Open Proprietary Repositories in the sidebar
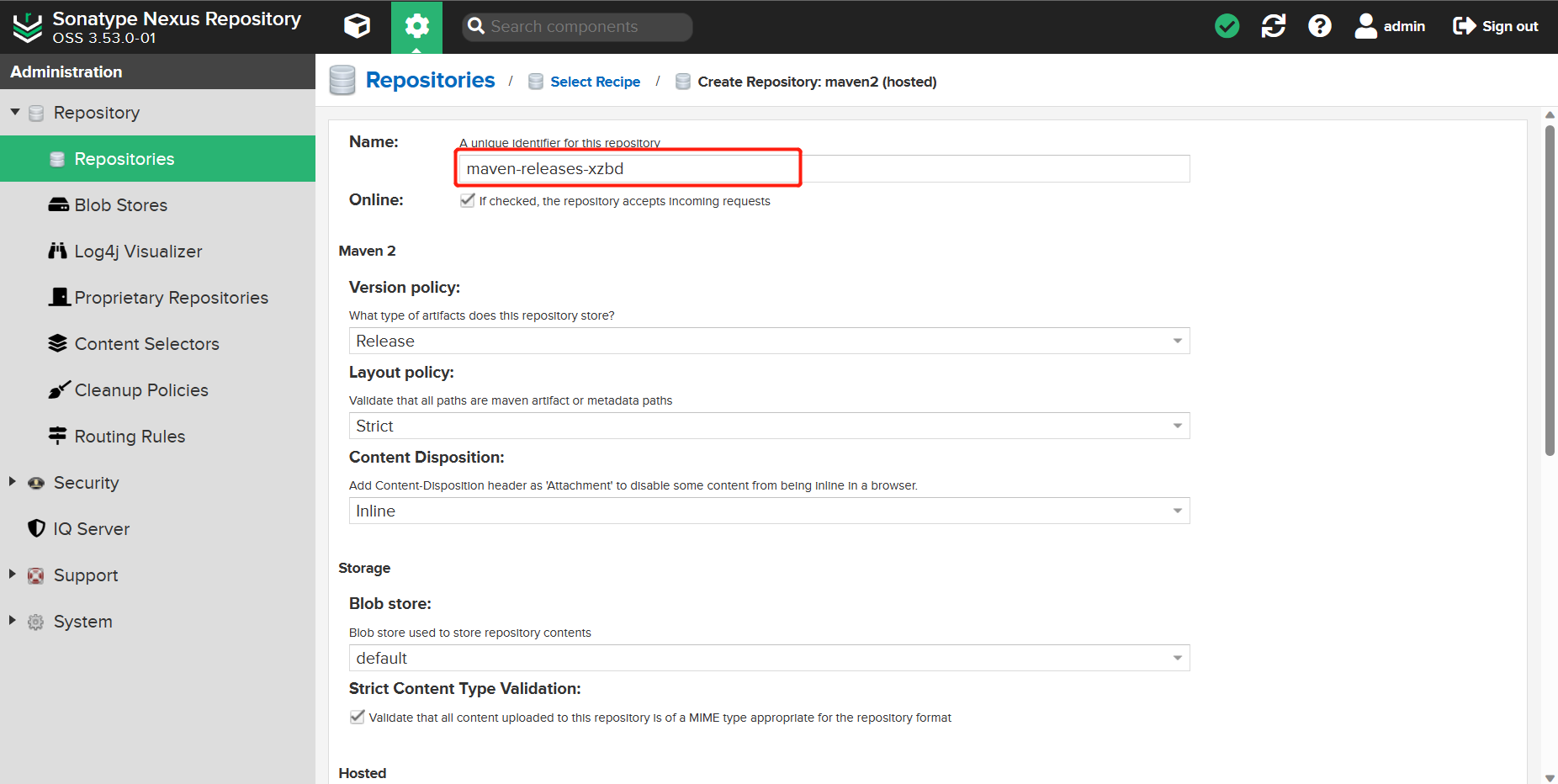 point(157,297)
